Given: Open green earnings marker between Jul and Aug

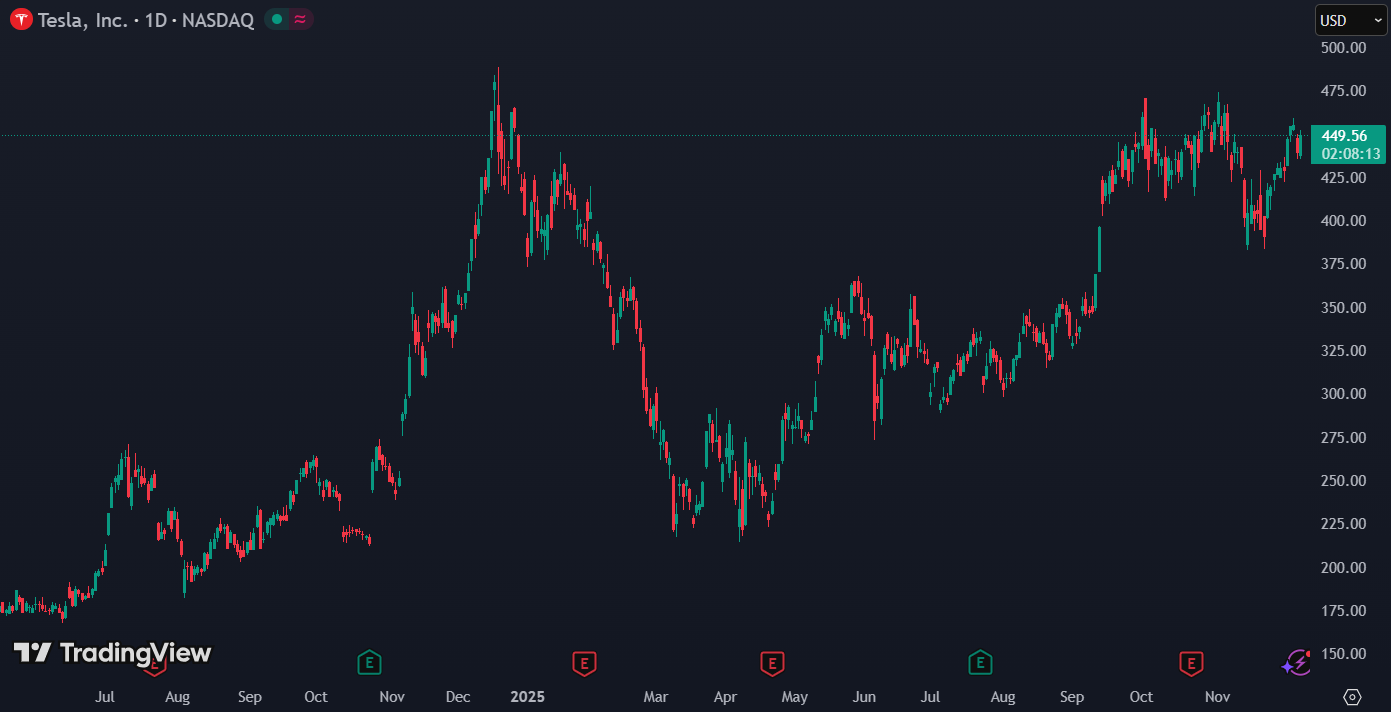Looking at the screenshot, I should (x=980, y=662).
